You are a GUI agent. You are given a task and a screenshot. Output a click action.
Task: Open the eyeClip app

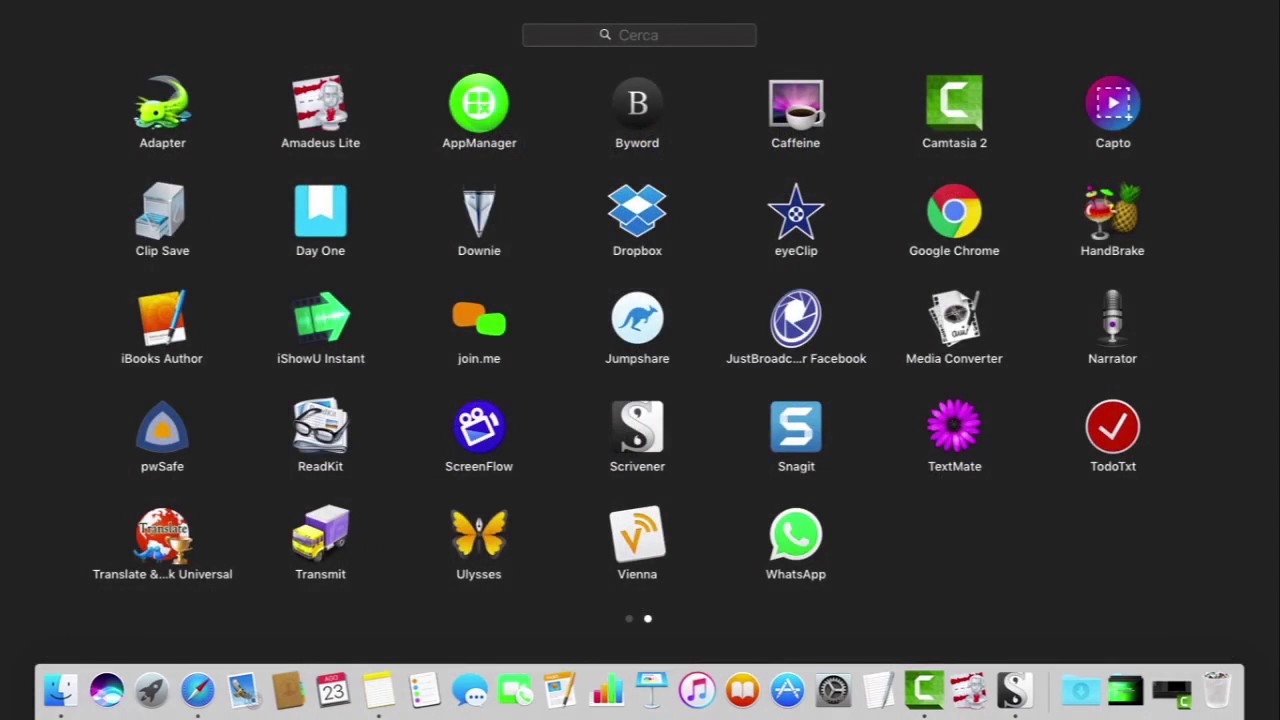[x=796, y=211]
